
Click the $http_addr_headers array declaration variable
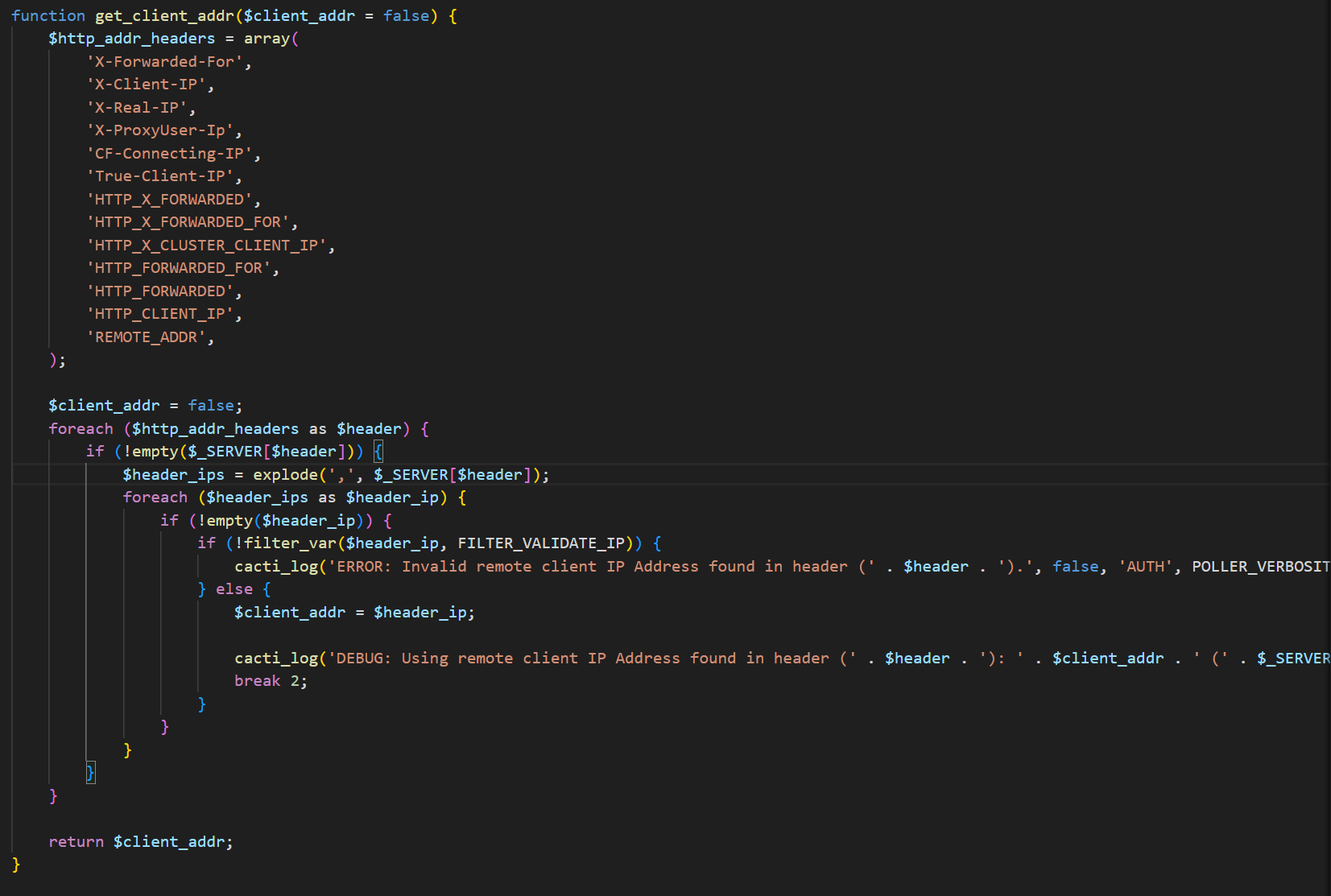[132, 39]
